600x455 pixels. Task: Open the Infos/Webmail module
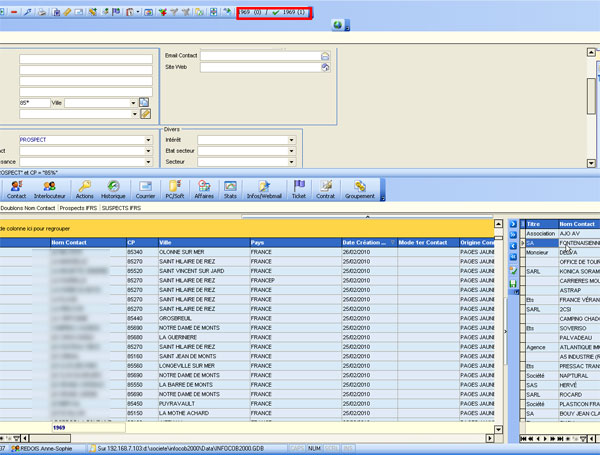click(x=264, y=189)
